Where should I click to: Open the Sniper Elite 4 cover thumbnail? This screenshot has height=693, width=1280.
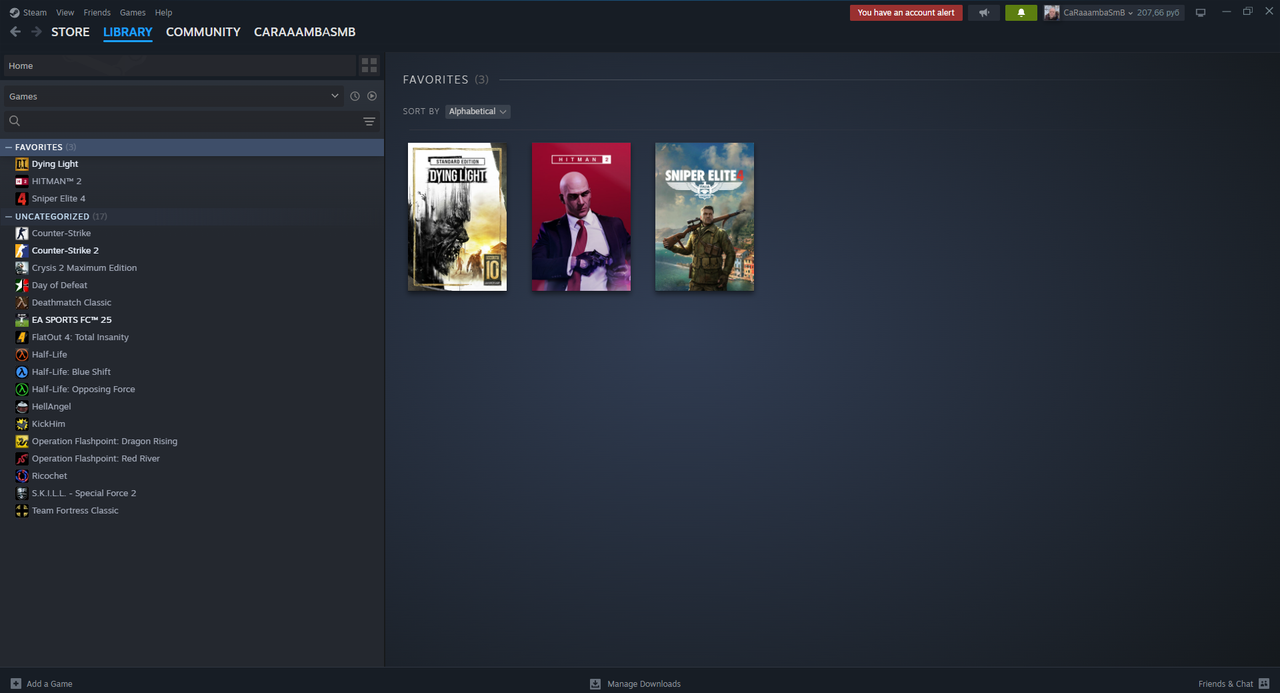pyautogui.click(x=705, y=217)
